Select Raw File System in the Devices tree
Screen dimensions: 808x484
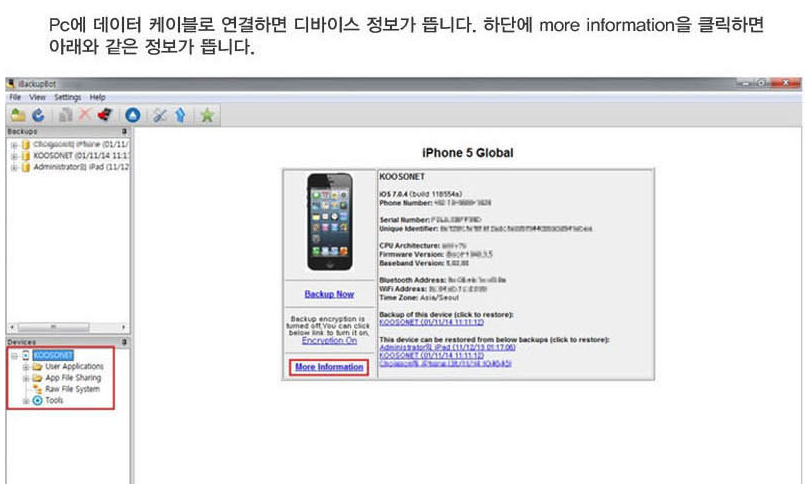point(72,389)
